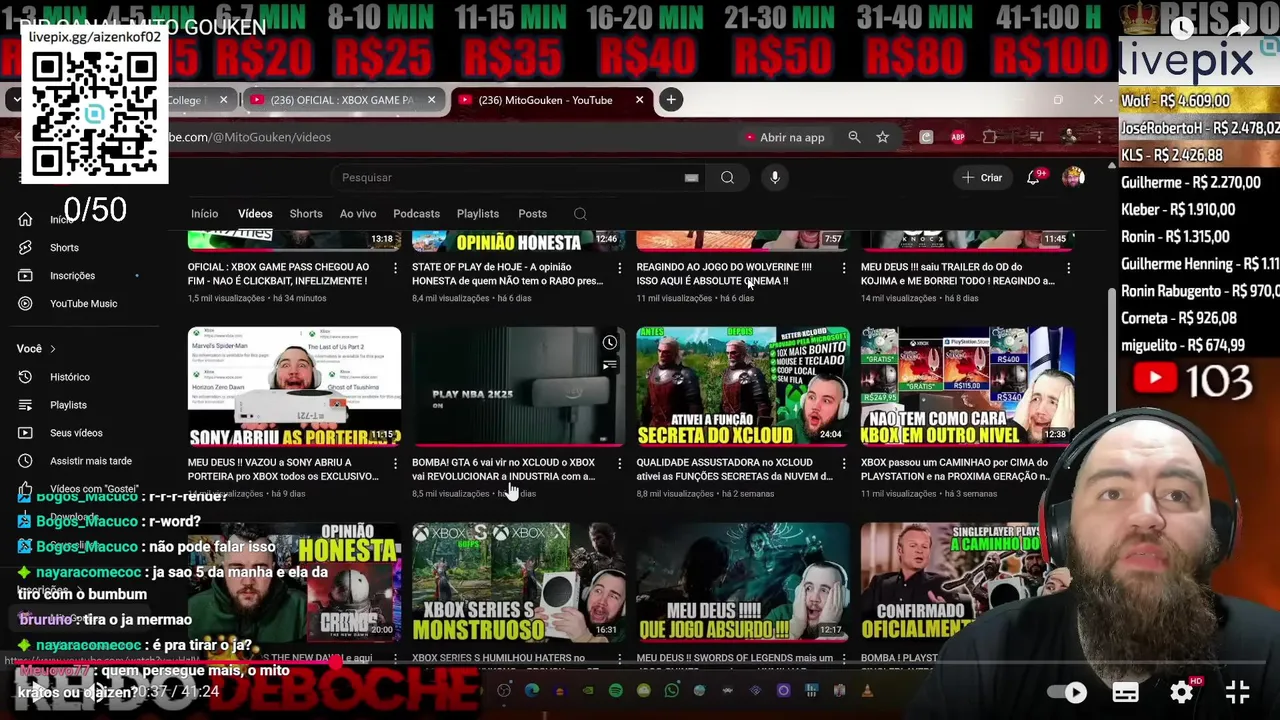1280x720 pixels.
Task: Click the Criar create button
Action: coord(982,178)
